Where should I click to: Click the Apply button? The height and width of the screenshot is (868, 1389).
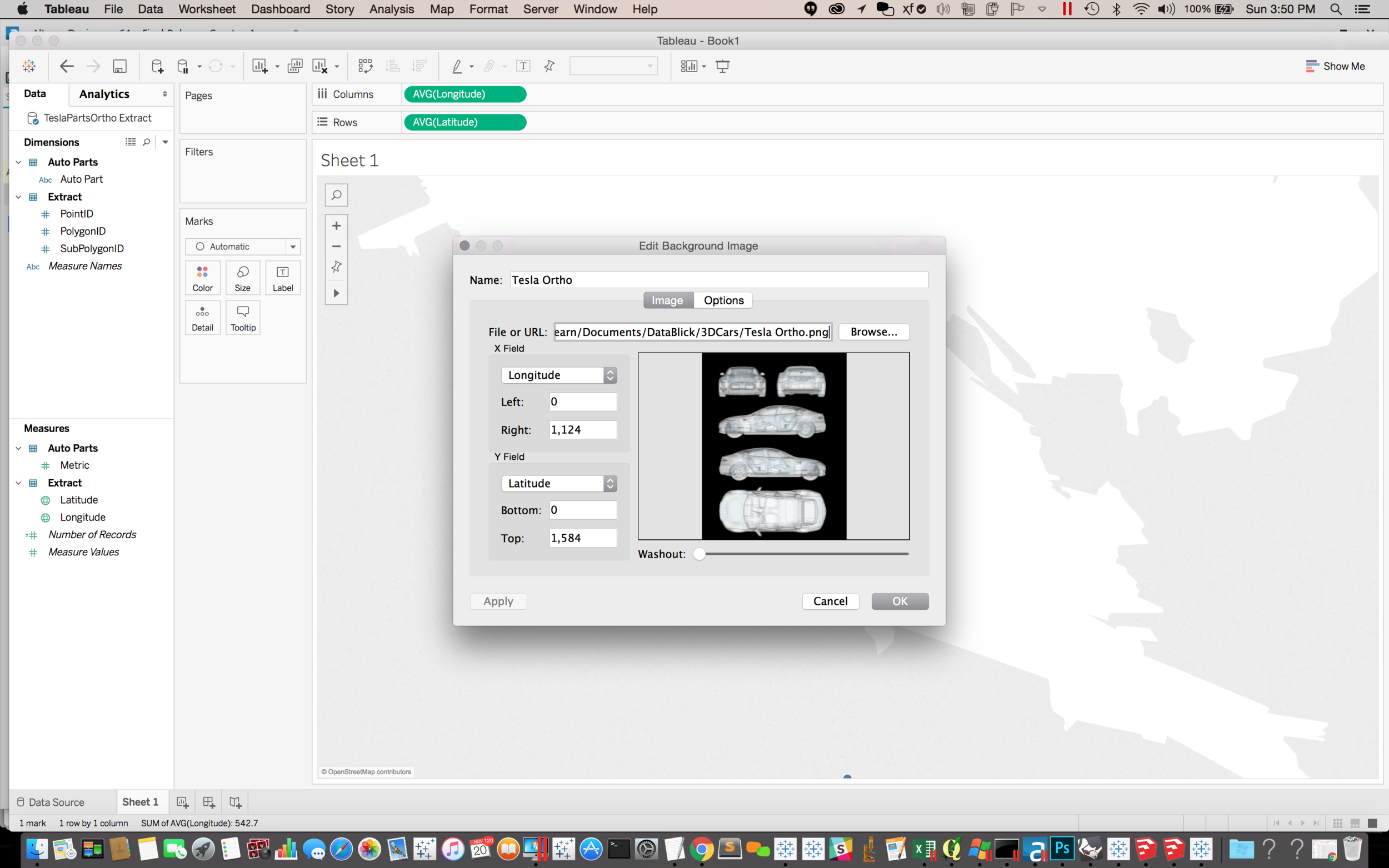click(x=498, y=601)
